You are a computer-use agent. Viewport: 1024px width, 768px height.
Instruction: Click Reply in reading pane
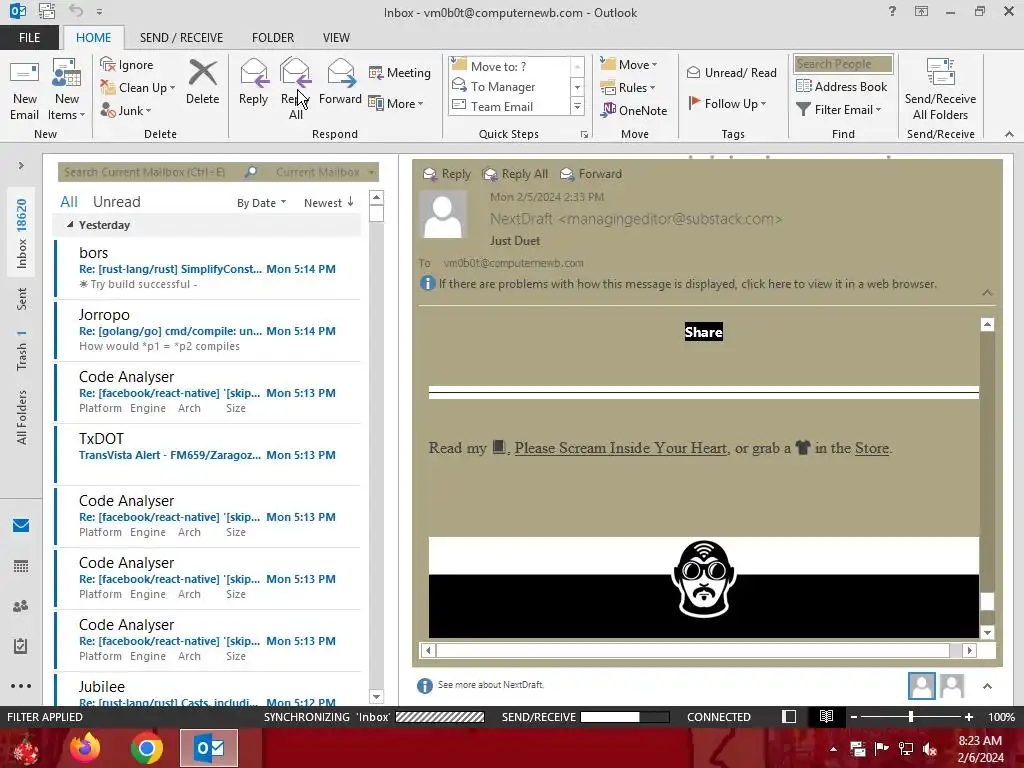447,174
